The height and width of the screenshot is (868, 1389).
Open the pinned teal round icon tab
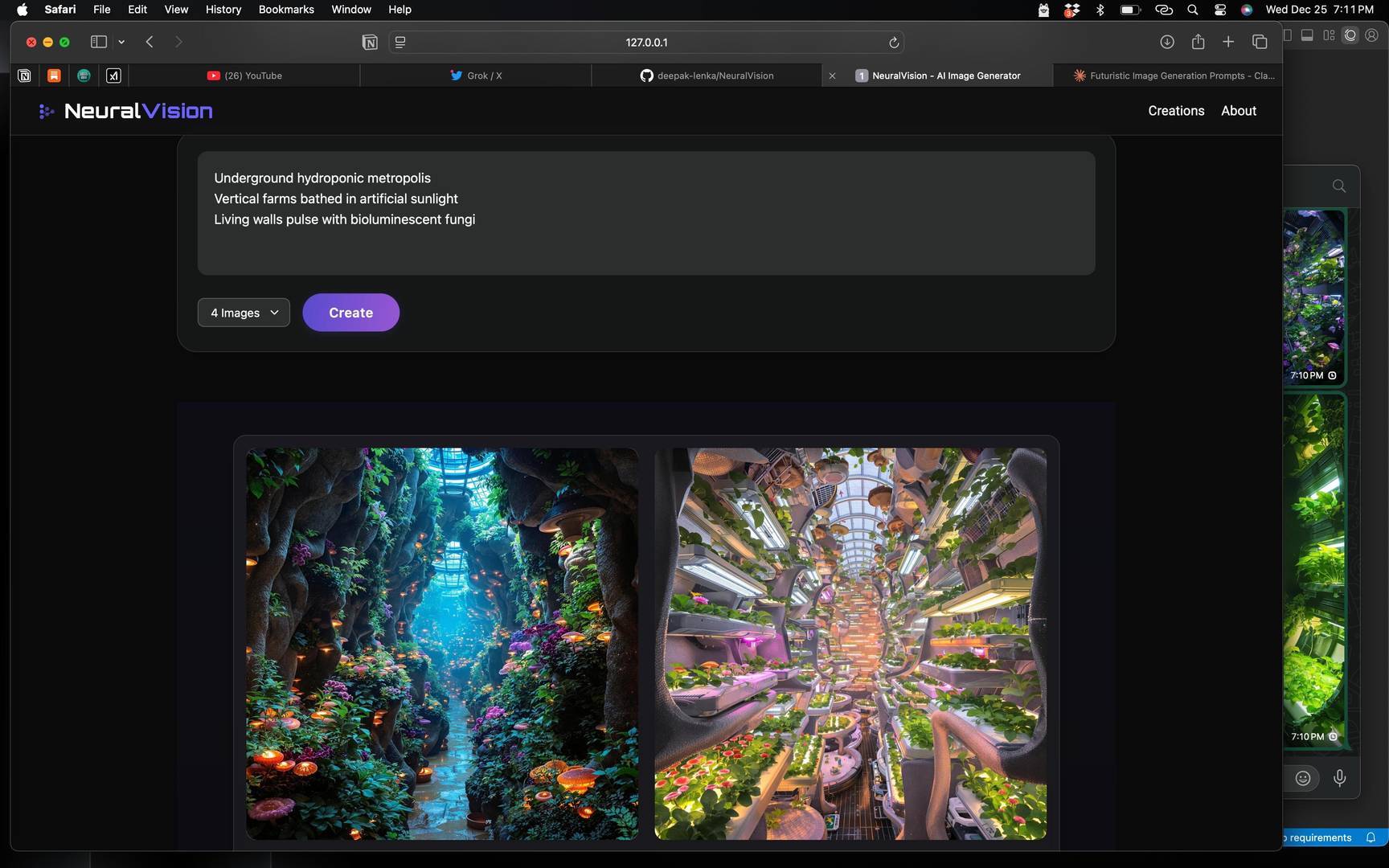(x=84, y=76)
